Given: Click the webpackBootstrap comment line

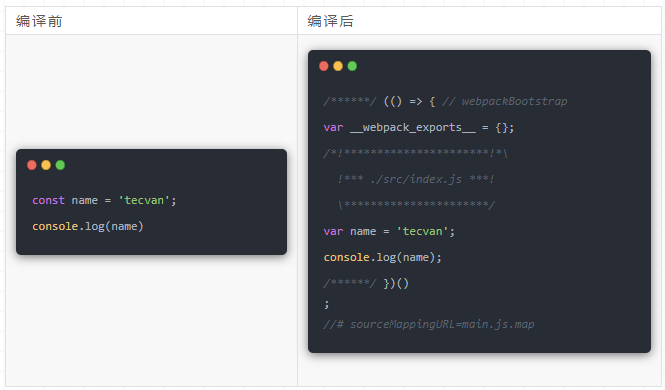Looking at the screenshot, I should [445, 101].
